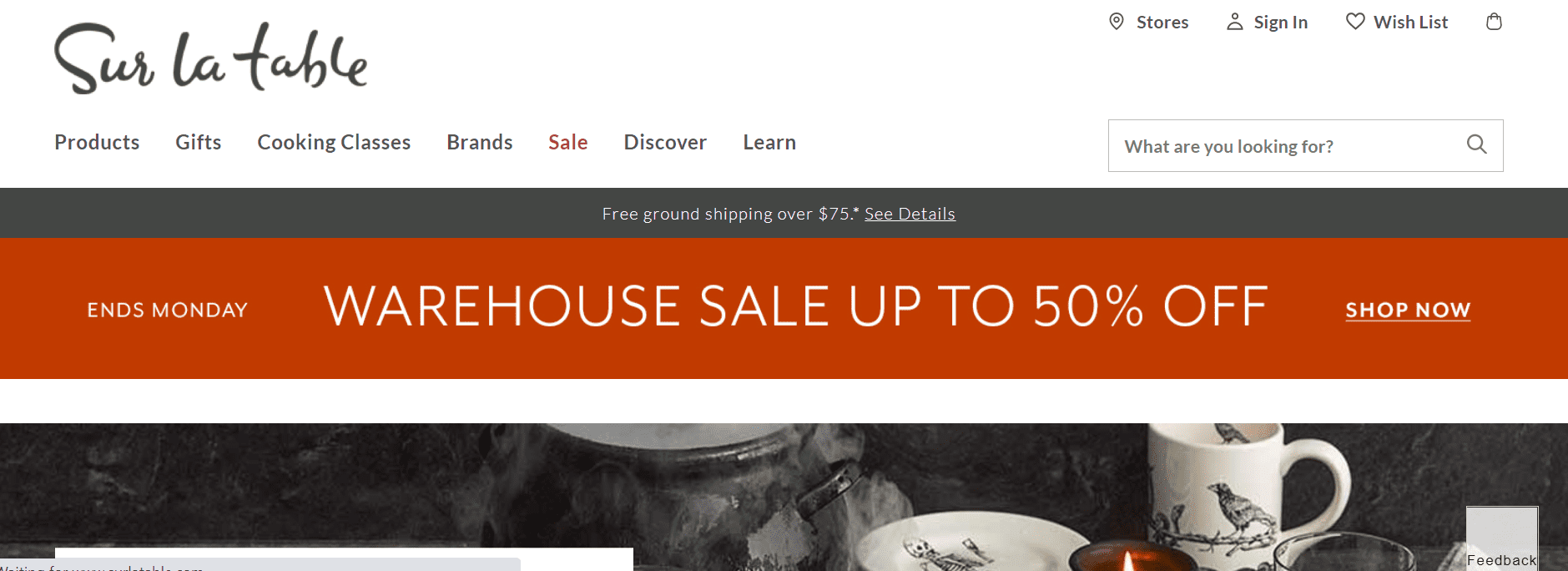Click the Stores text link
Screen dimensions: 1568x571
coord(1162,23)
